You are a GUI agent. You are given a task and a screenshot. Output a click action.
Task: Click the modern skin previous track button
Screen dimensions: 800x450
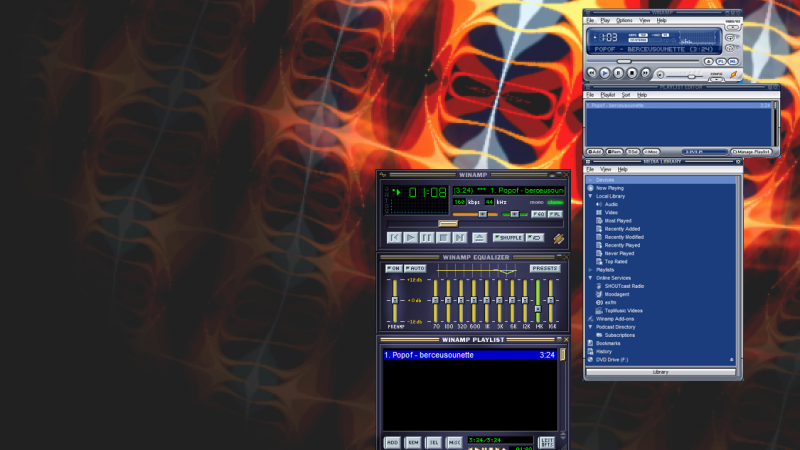[x=591, y=73]
